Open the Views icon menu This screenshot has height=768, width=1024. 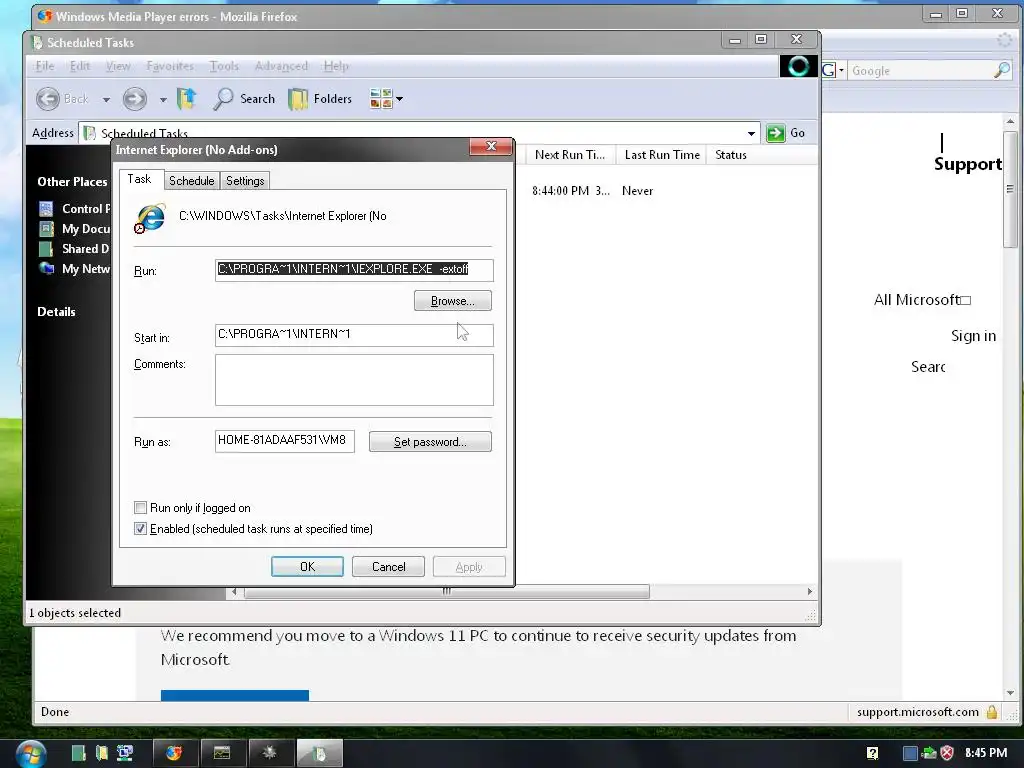(x=386, y=99)
